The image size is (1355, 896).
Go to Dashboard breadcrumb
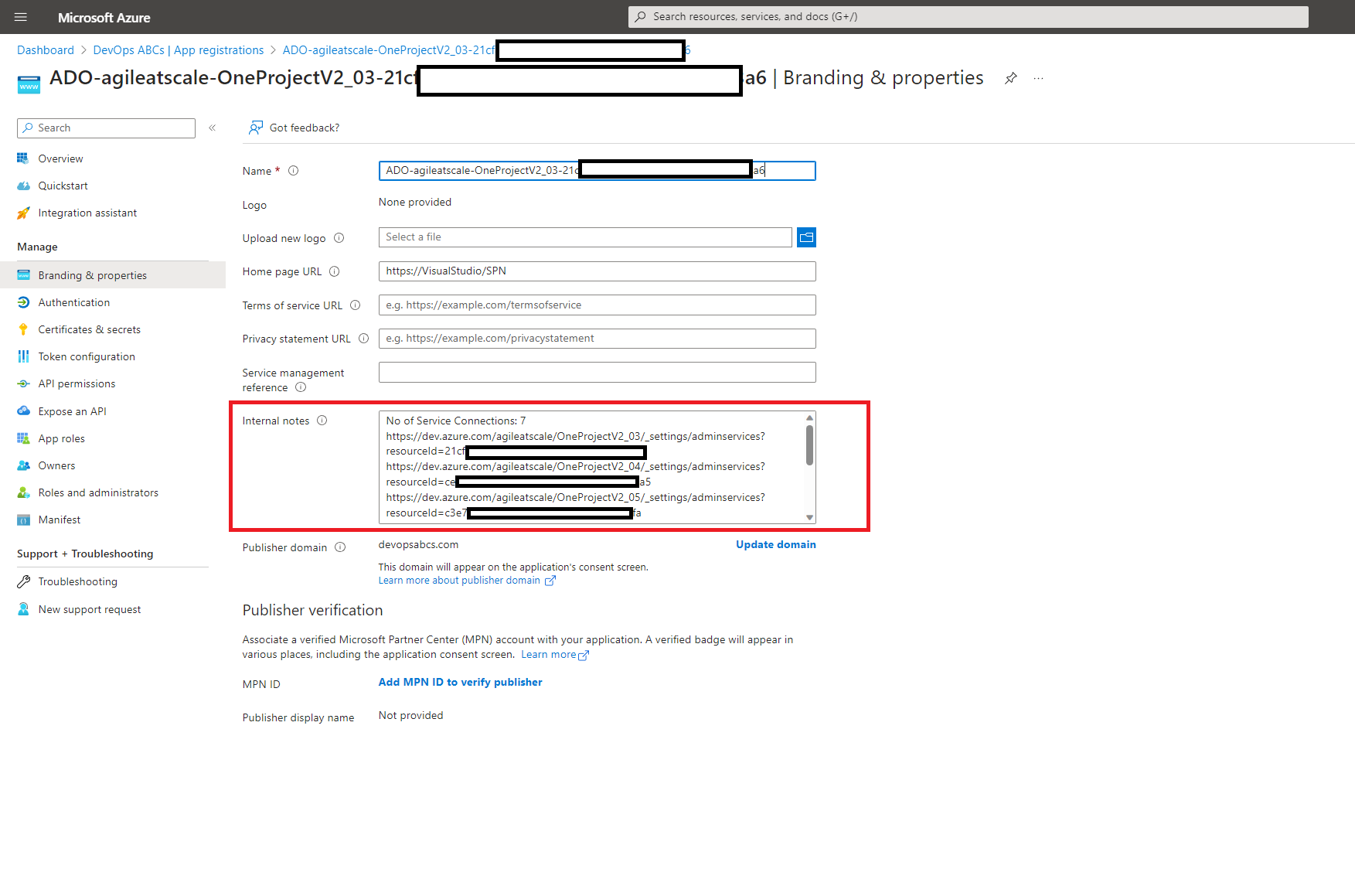pyautogui.click(x=46, y=50)
